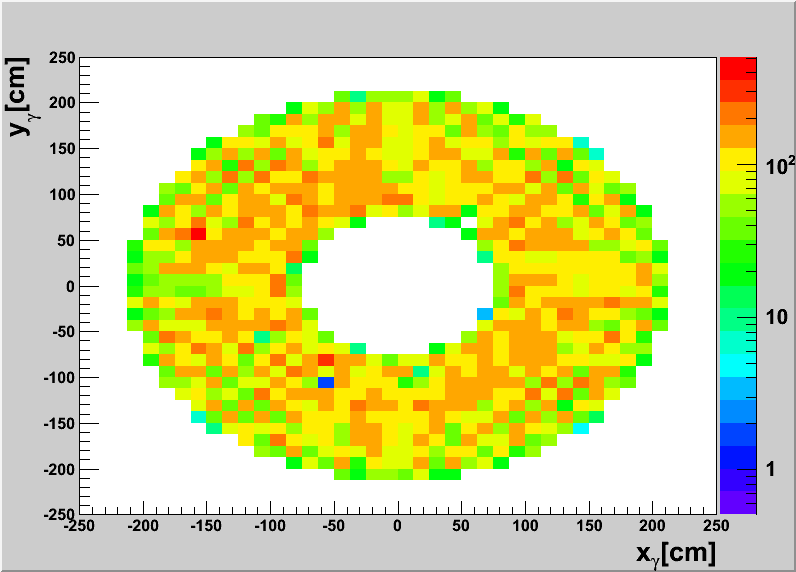The width and height of the screenshot is (796, 572).
Task: Click the 1 label on color scale
Action: [x=771, y=469]
